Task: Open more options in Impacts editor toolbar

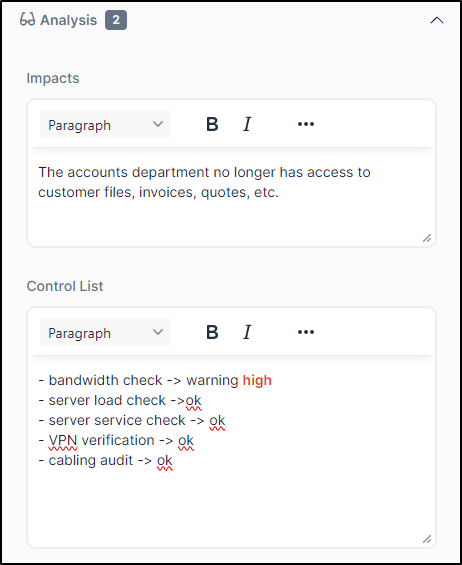Action: click(x=306, y=124)
